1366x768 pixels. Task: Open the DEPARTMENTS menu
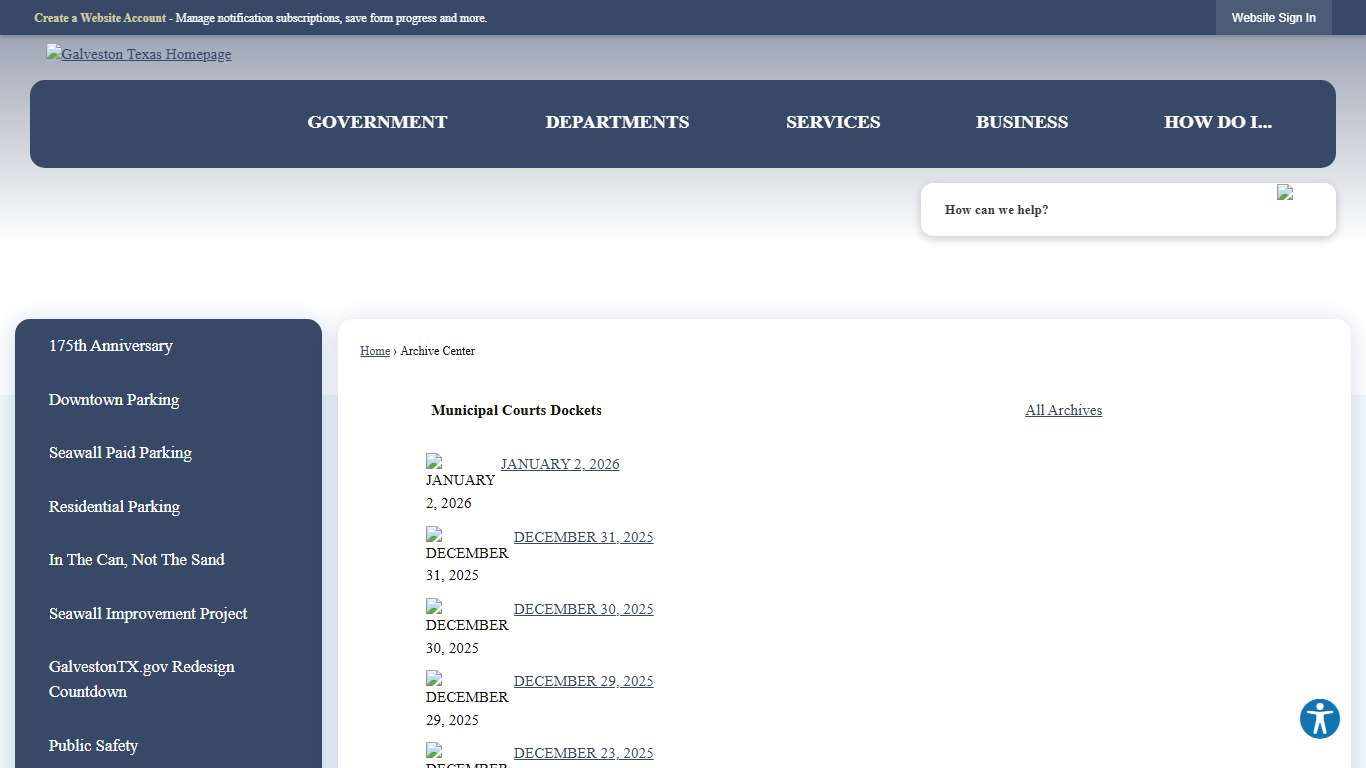coord(617,122)
